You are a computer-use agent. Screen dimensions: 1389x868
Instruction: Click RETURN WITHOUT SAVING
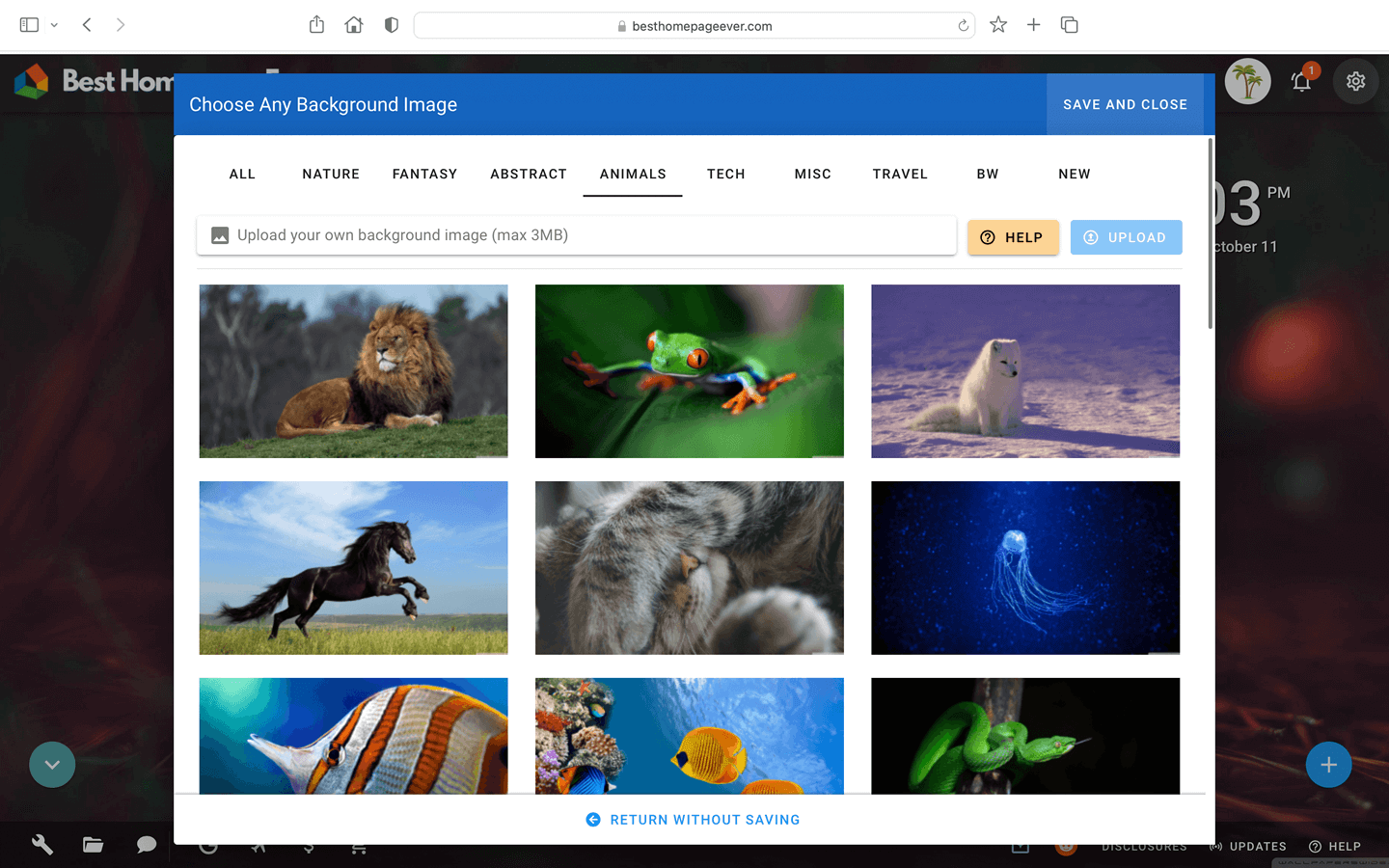(692, 819)
